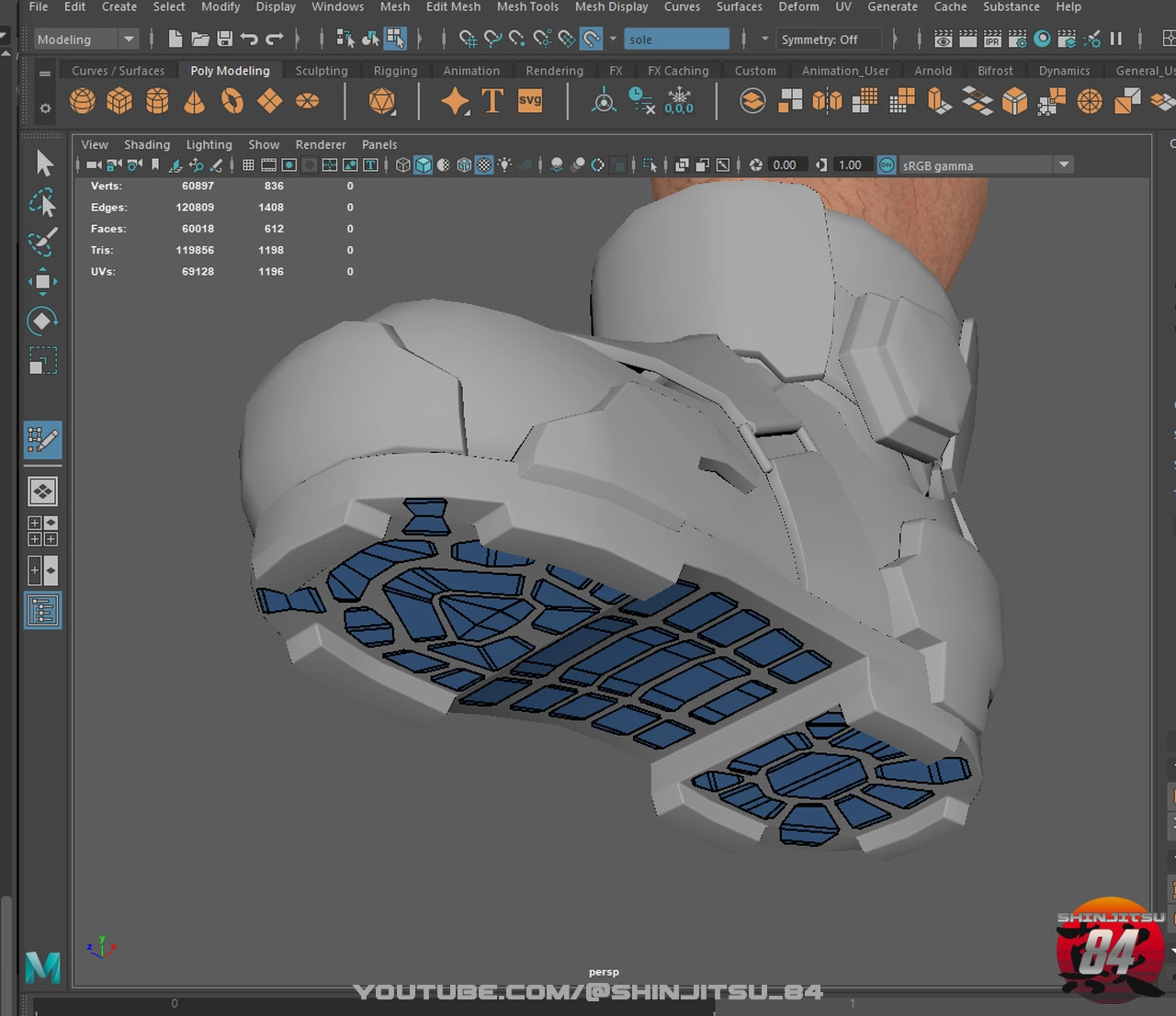Open the viewport Shading menu
The height and width of the screenshot is (1016, 1176).
tap(147, 144)
